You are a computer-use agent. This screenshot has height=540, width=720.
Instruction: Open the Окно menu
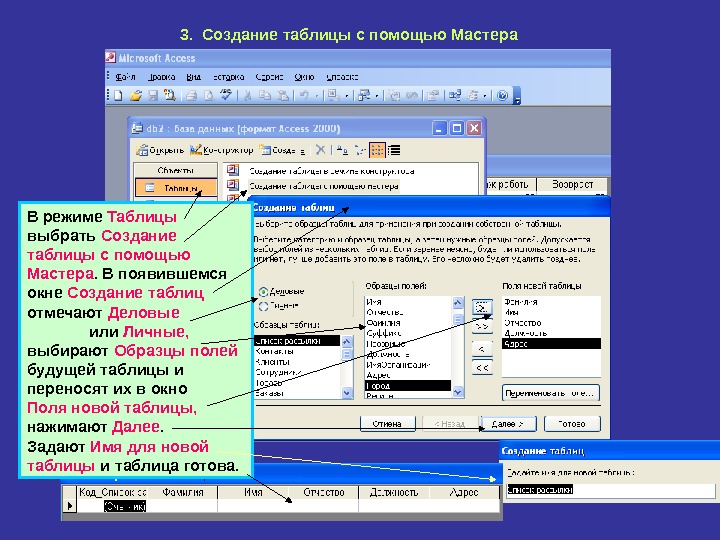[304, 77]
